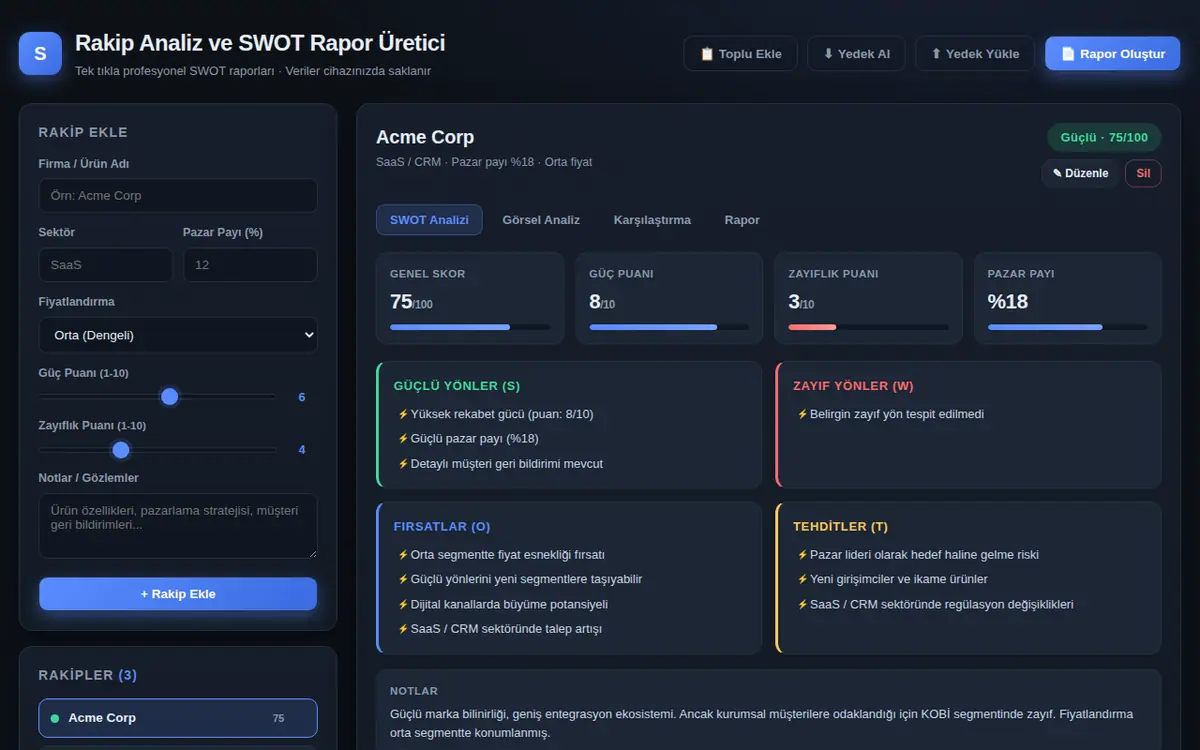Click 'SaaS / CRM sektöründe regülasyon değişiklikleri'
This screenshot has height=750, width=1200.
pos(941,604)
